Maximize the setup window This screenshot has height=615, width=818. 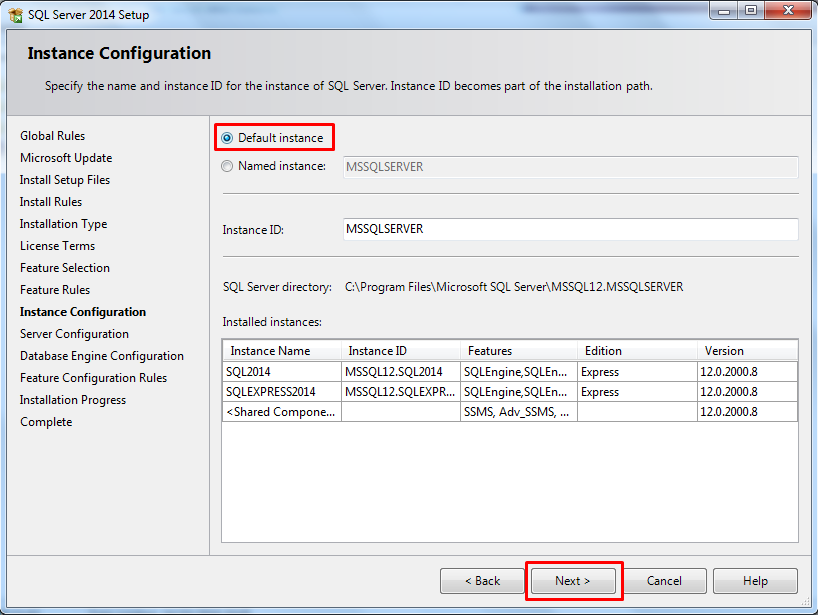tap(751, 11)
